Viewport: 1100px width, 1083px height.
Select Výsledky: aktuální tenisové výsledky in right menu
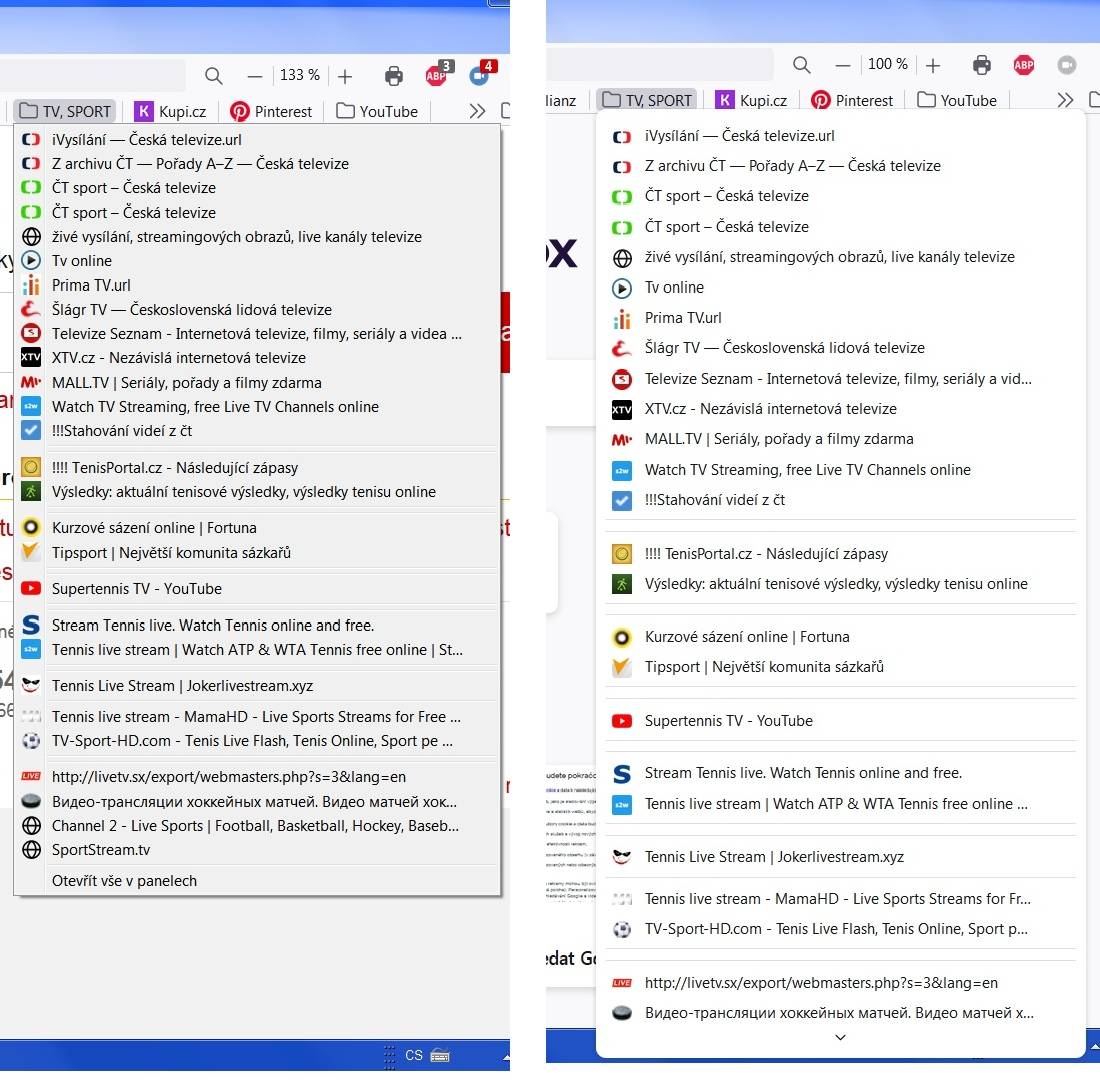tap(840, 584)
